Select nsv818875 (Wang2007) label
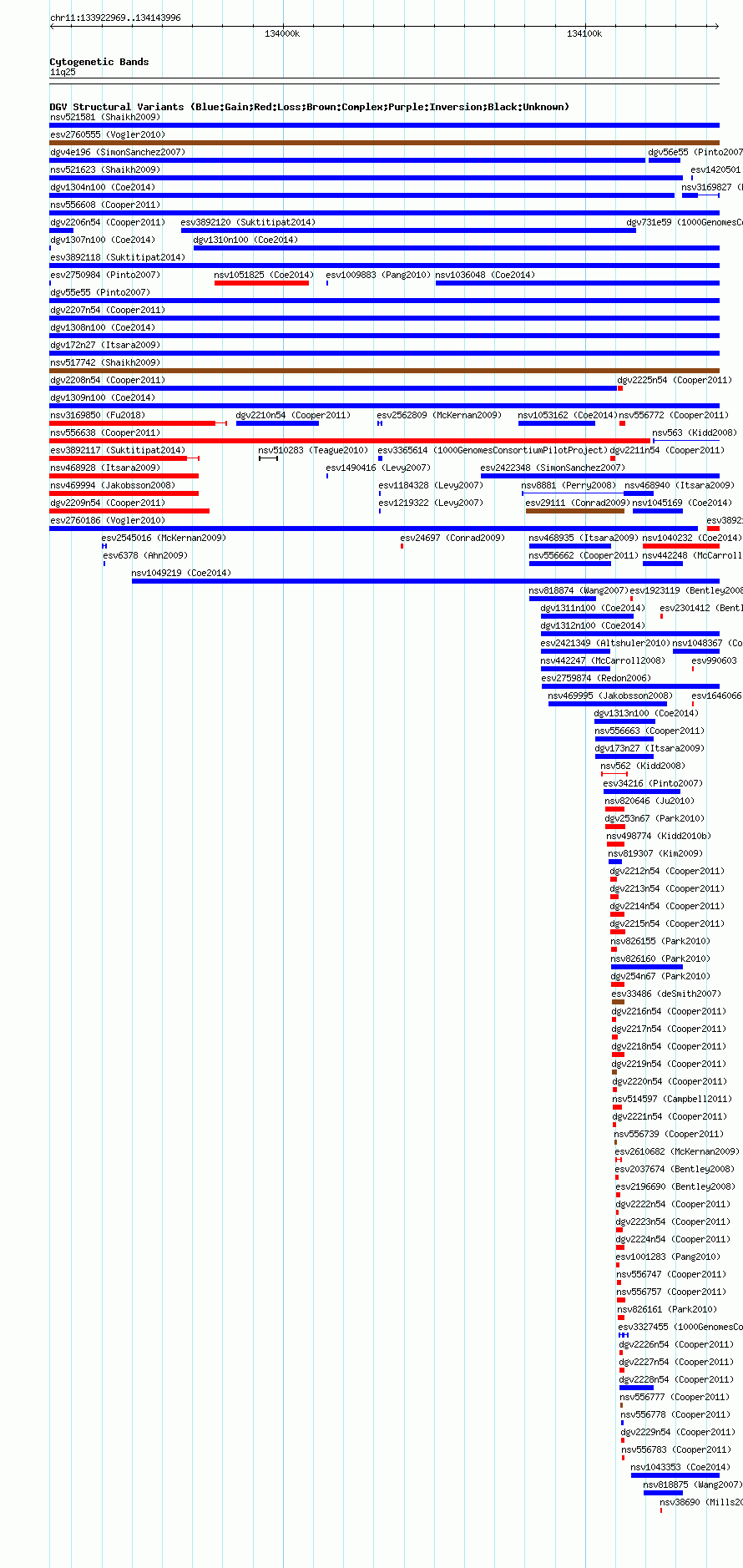The image size is (743, 1568). [692, 1485]
